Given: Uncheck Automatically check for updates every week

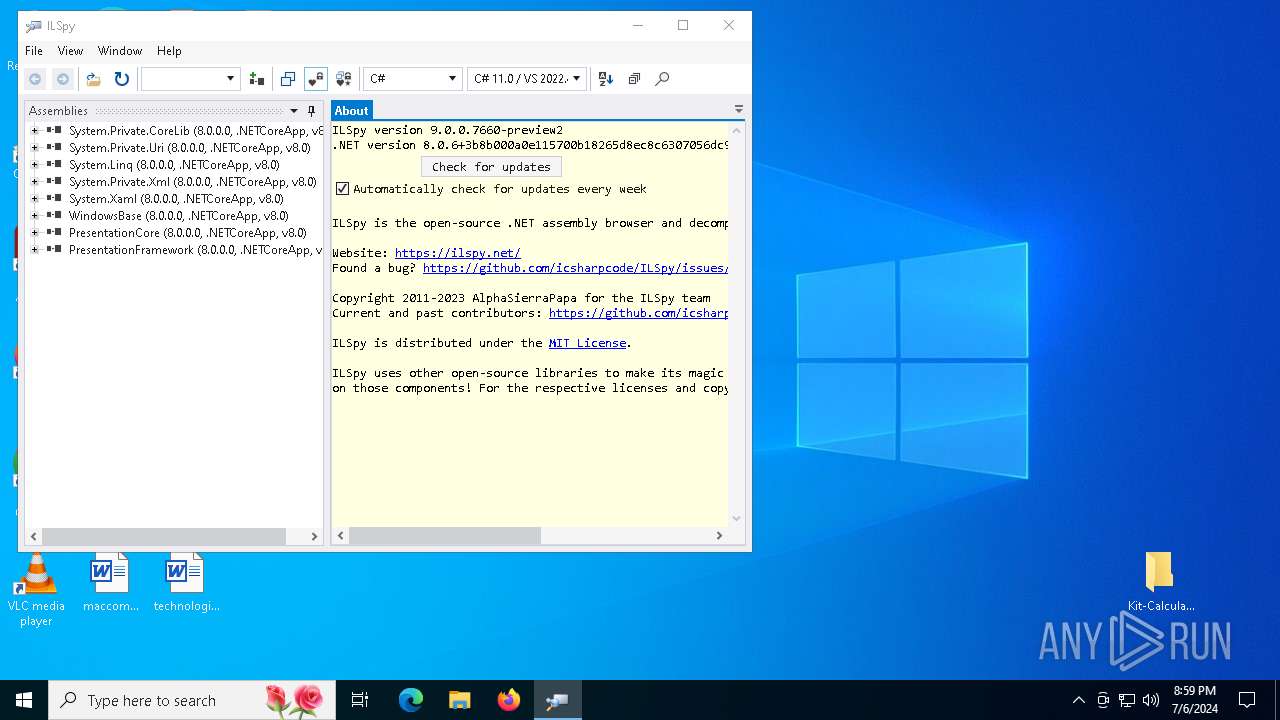Looking at the screenshot, I should pyautogui.click(x=342, y=189).
